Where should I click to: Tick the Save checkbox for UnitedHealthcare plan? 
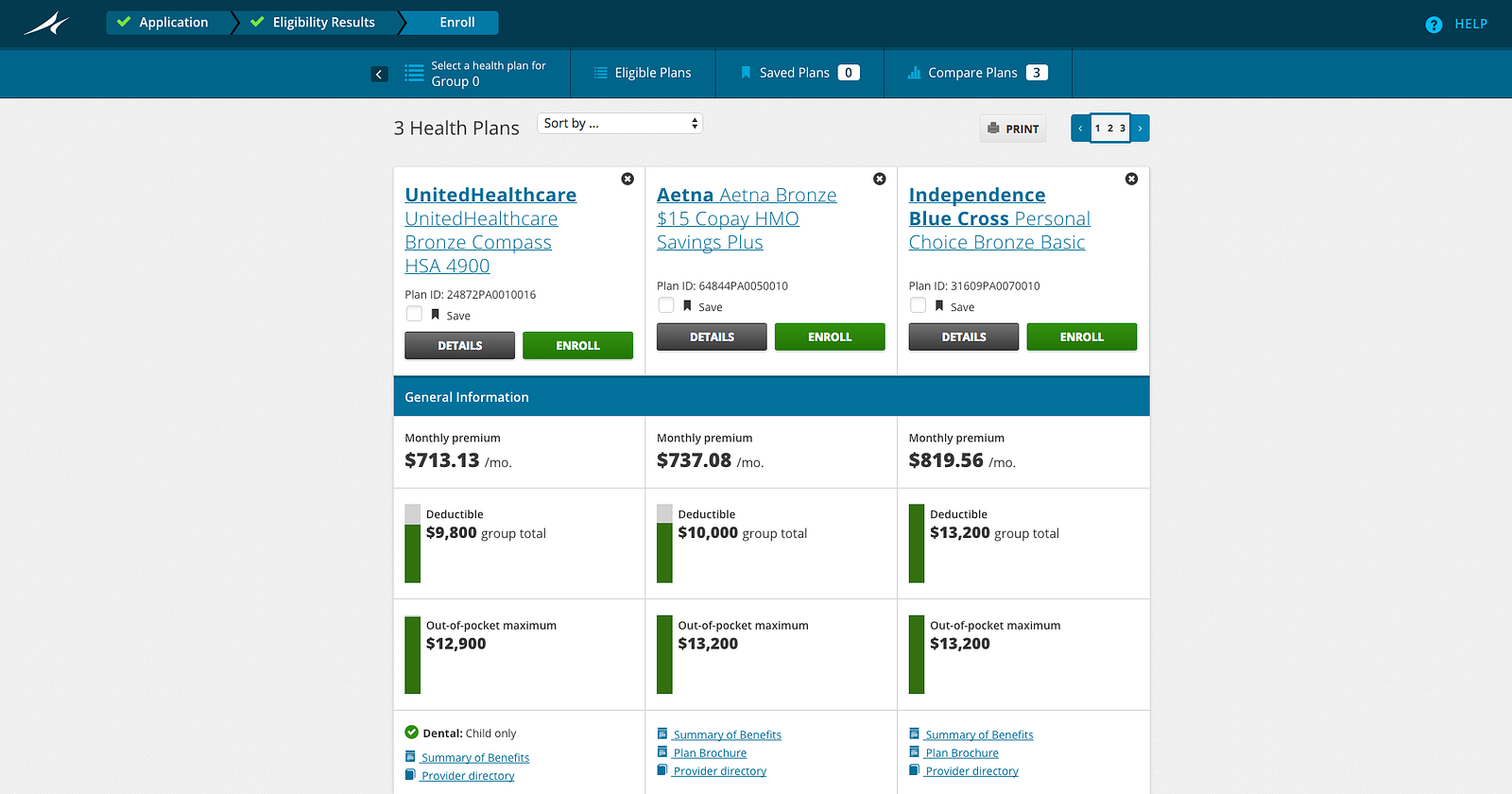(x=414, y=314)
